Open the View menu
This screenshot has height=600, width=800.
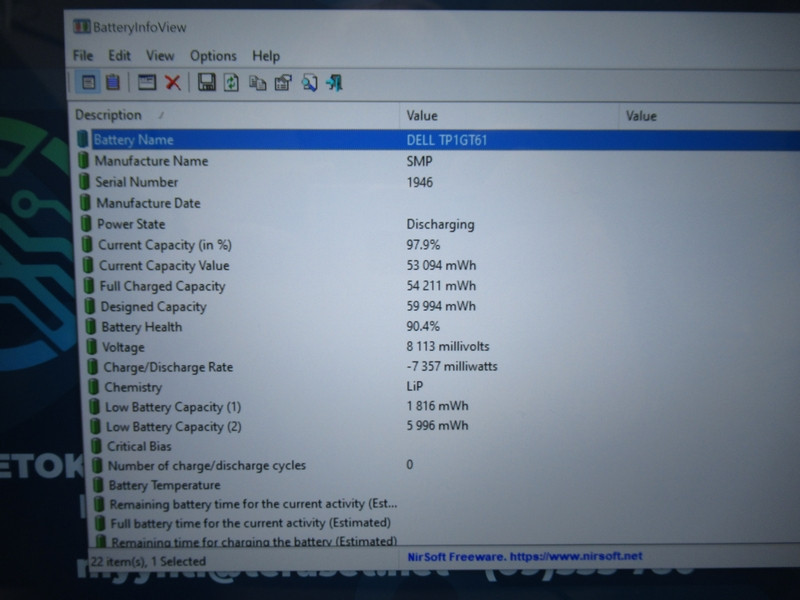click(160, 55)
